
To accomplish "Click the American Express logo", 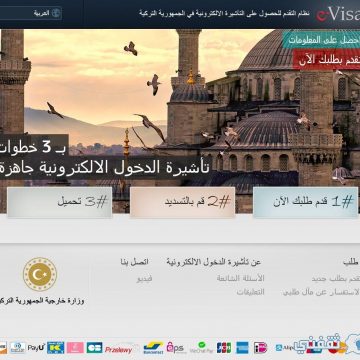I will point(242,348).
